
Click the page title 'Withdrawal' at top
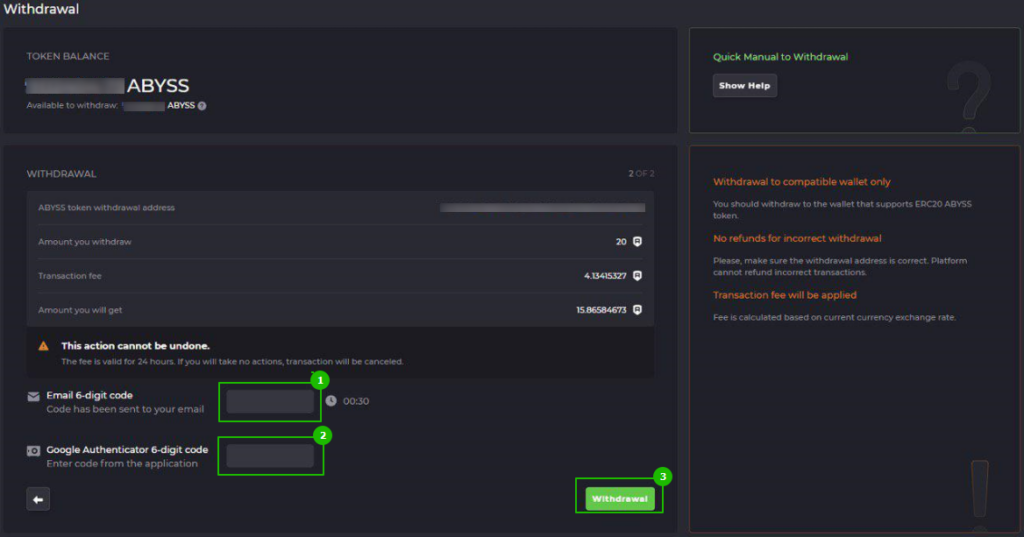[x=40, y=9]
